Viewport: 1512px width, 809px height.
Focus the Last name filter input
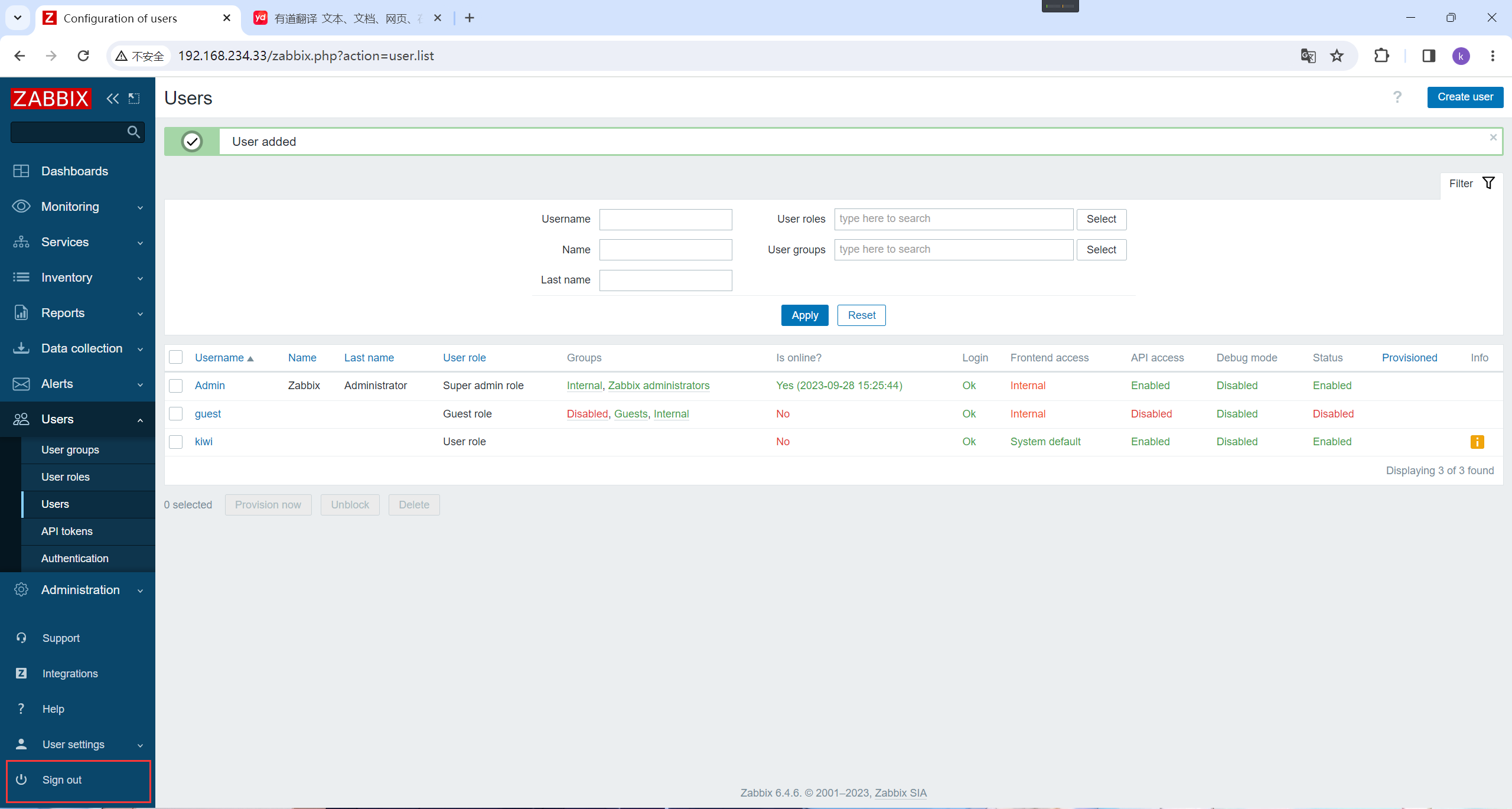tap(666, 280)
